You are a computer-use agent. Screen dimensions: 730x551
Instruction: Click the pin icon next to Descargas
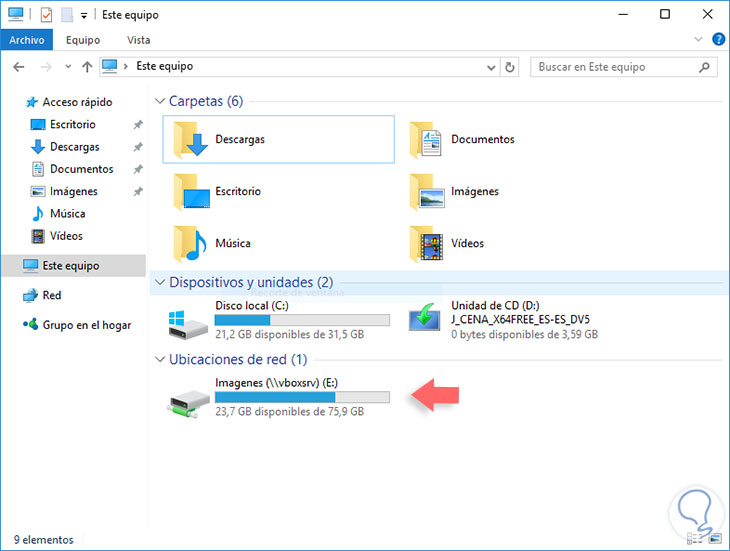pos(138,147)
